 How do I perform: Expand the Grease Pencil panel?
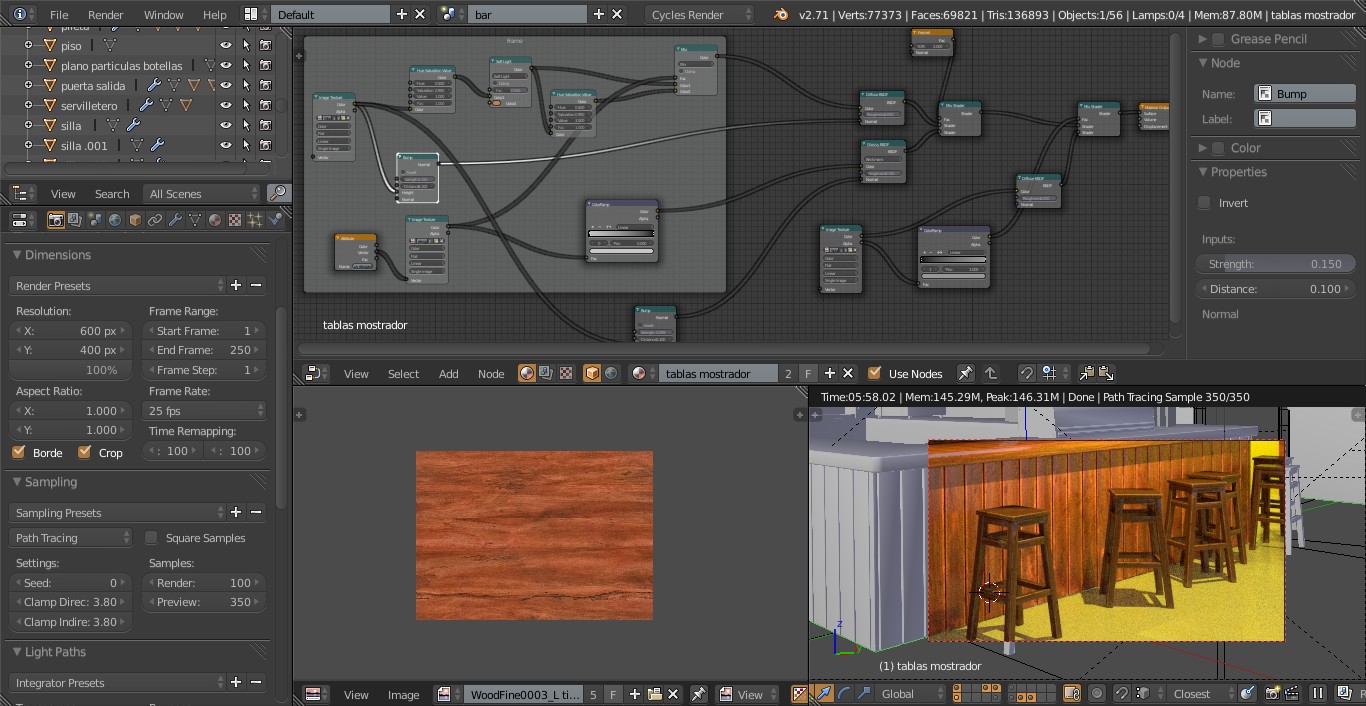click(1204, 39)
